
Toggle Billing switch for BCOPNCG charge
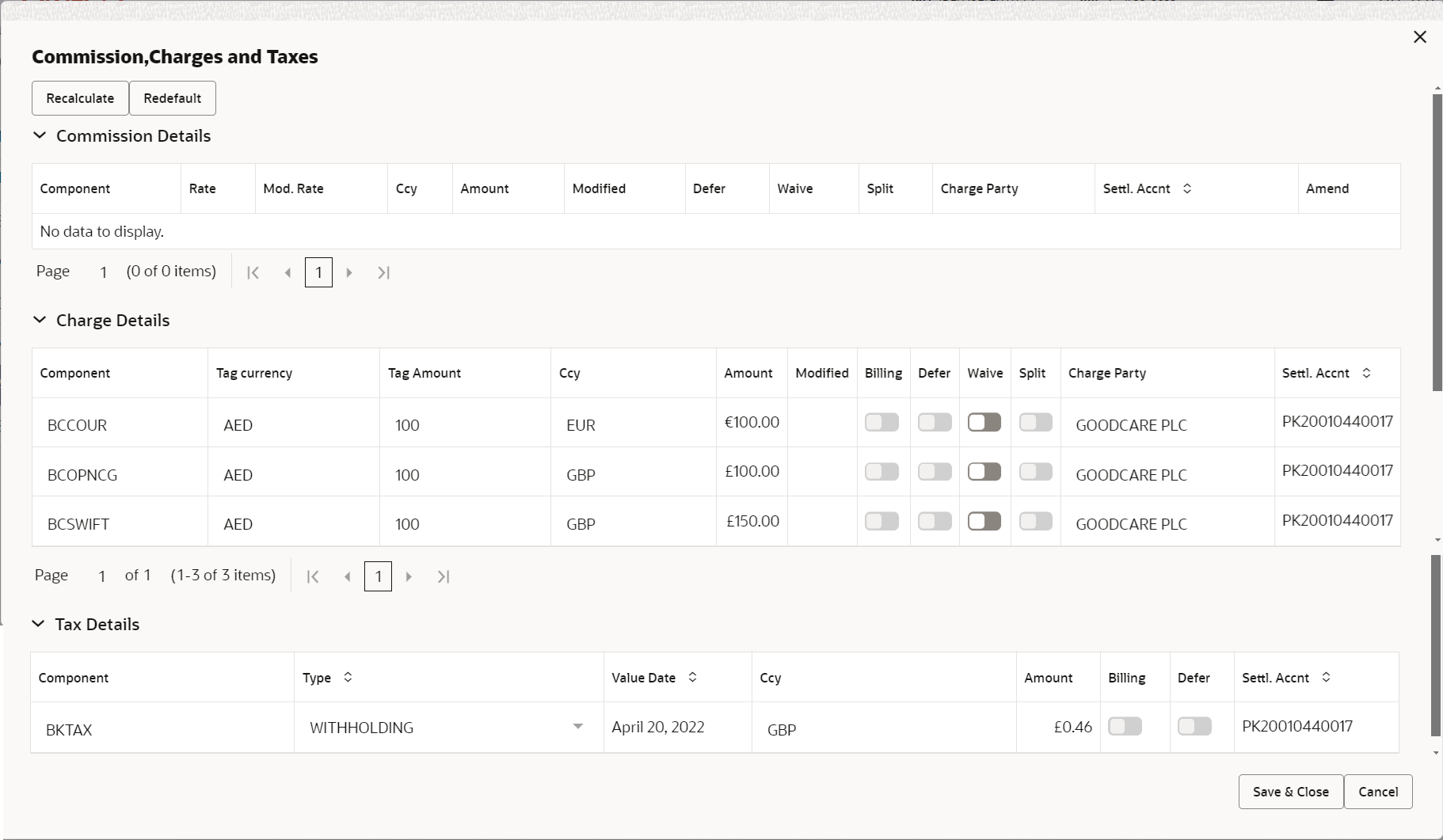[x=882, y=472]
